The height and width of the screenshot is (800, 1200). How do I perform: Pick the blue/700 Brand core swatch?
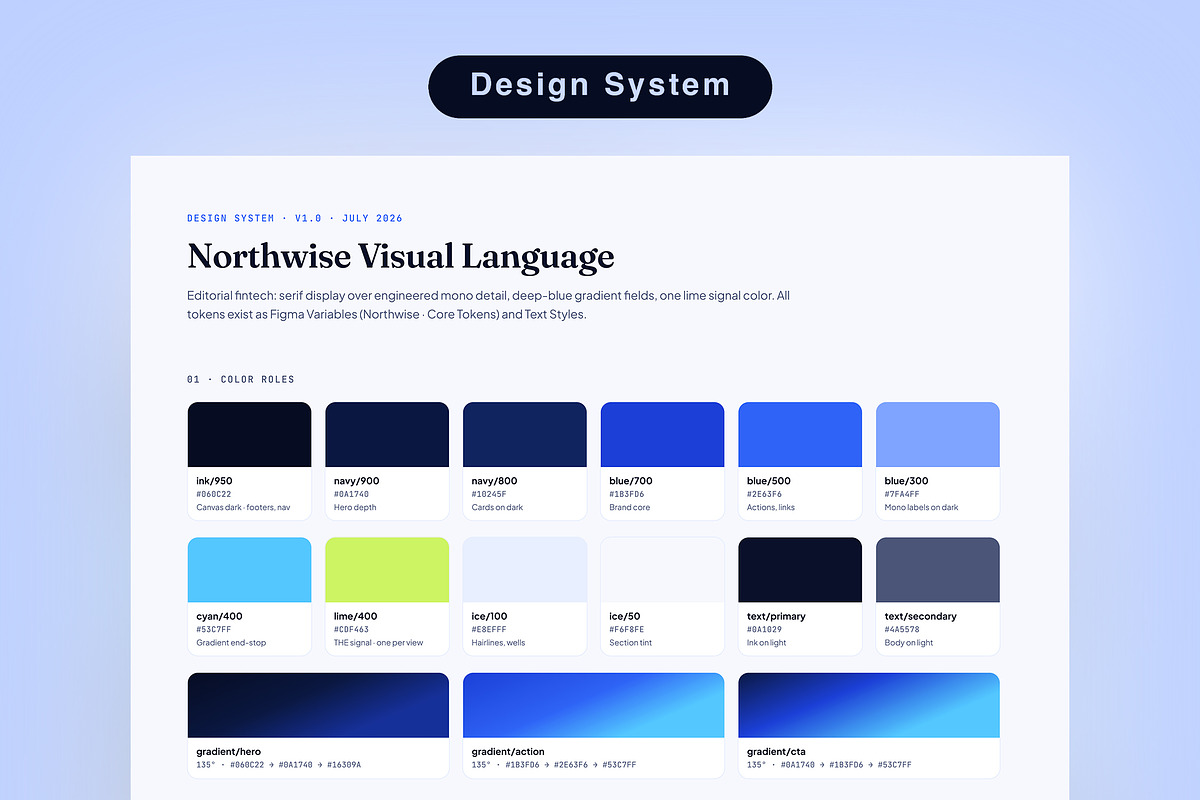coord(662,461)
